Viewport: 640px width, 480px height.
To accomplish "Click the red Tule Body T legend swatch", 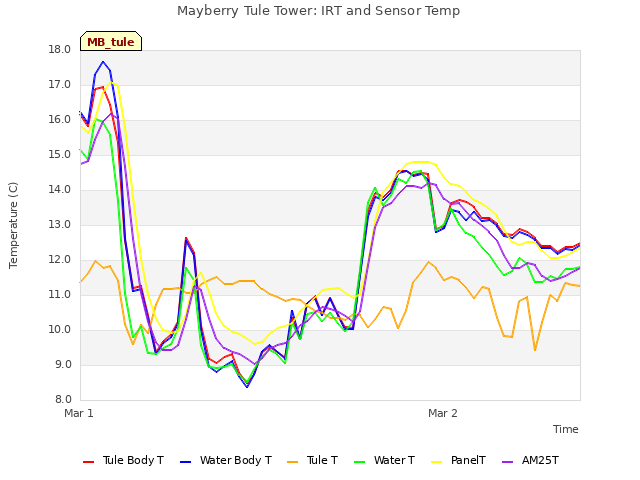I will [x=89, y=462].
